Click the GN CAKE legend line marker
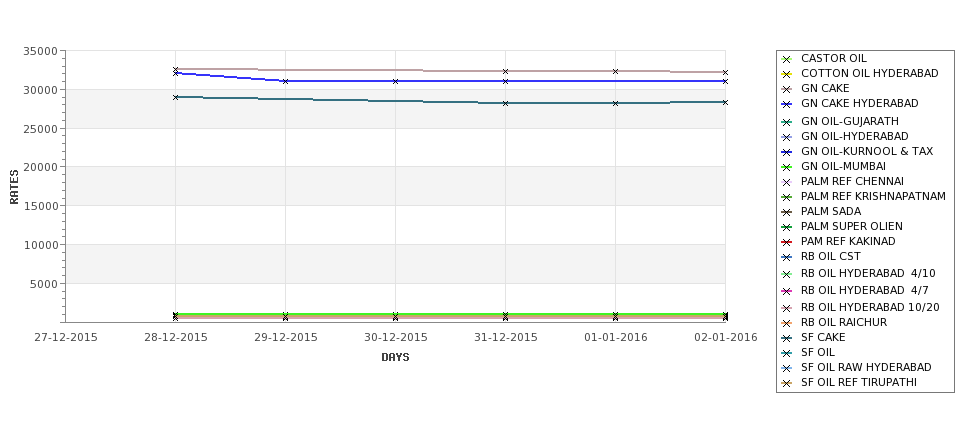This screenshot has height=429, width=975. click(787, 89)
